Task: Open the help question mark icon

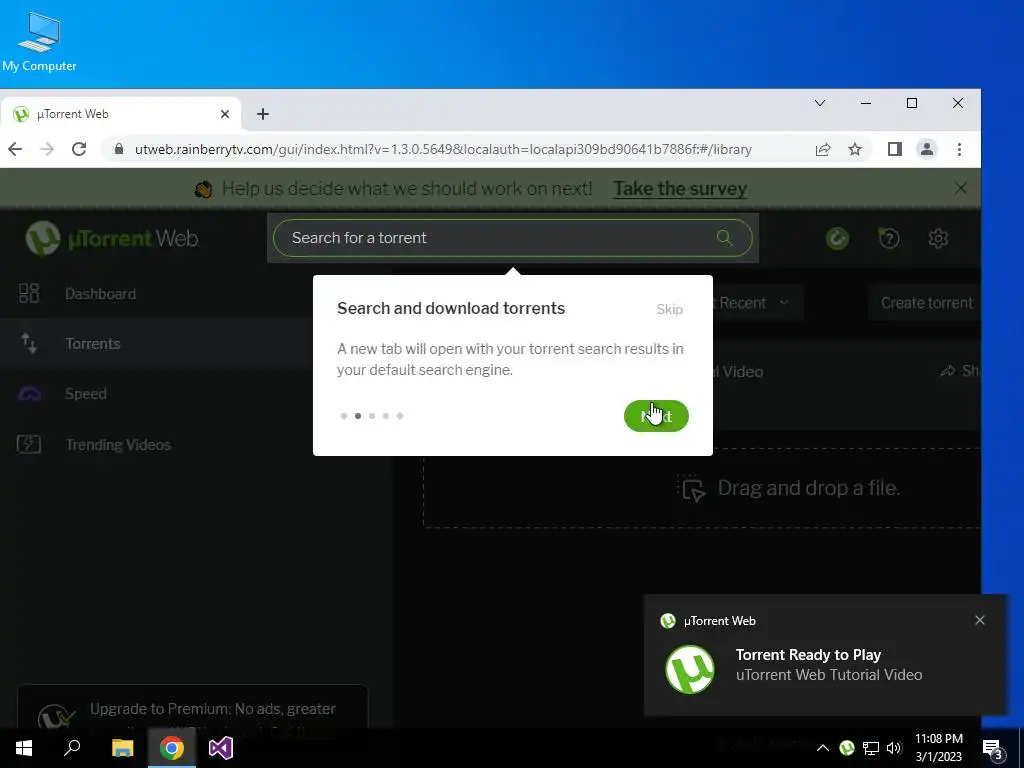Action: pos(888,238)
